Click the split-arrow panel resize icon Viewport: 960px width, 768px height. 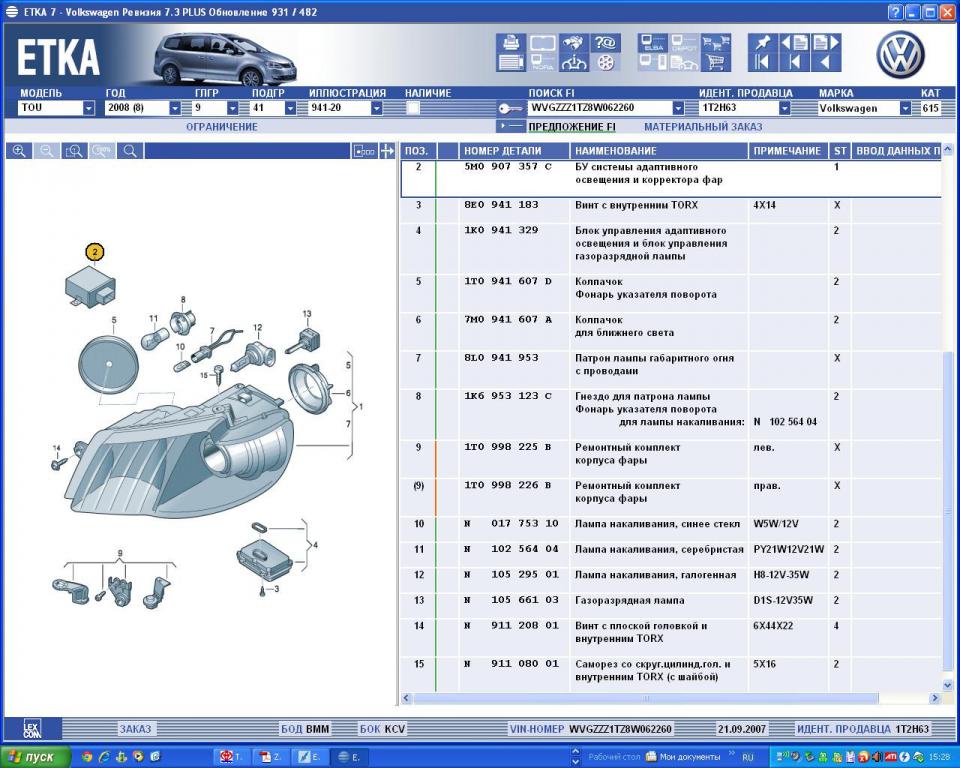coord(387,151)
